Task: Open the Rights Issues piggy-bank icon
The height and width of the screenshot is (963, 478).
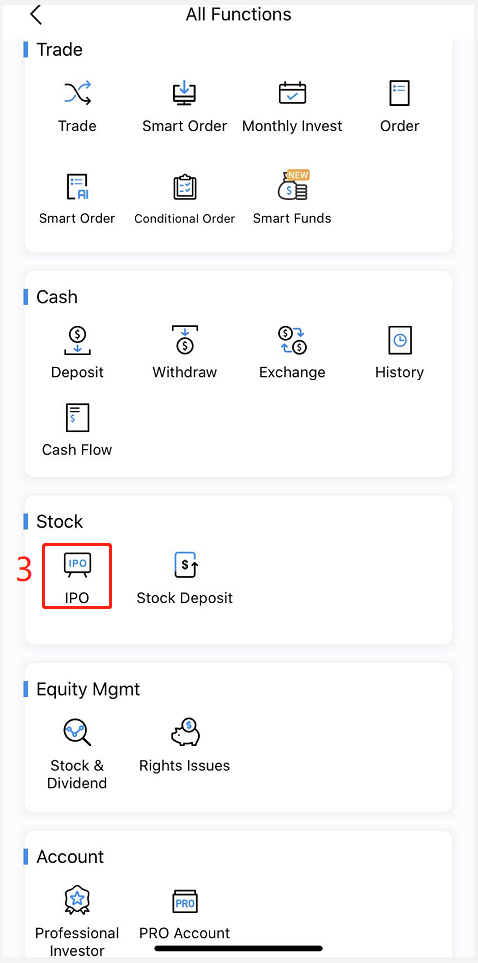Action: click(x=185, y=732)
